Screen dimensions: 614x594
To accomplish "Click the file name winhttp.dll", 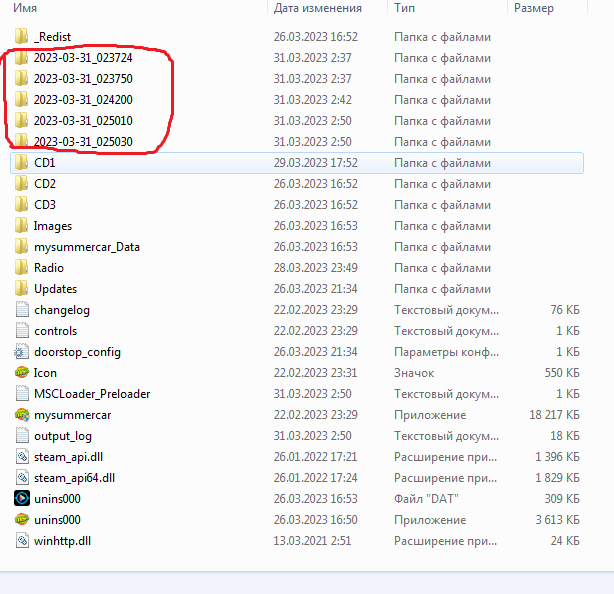I will (x=62, y=541).
